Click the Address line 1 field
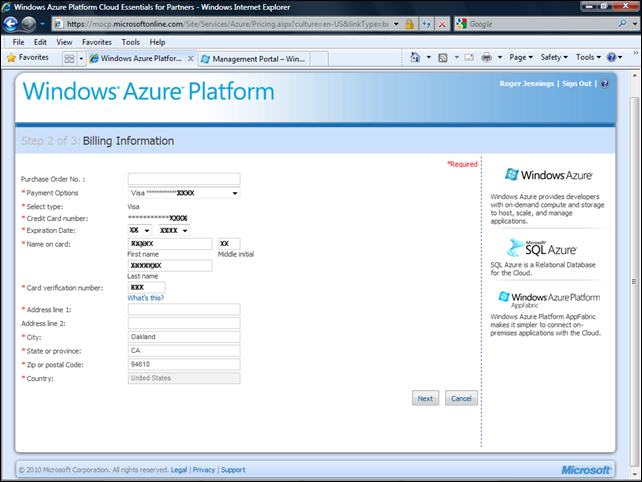Image resolution: width=642 pixels, height=482 pixels. 184,310
